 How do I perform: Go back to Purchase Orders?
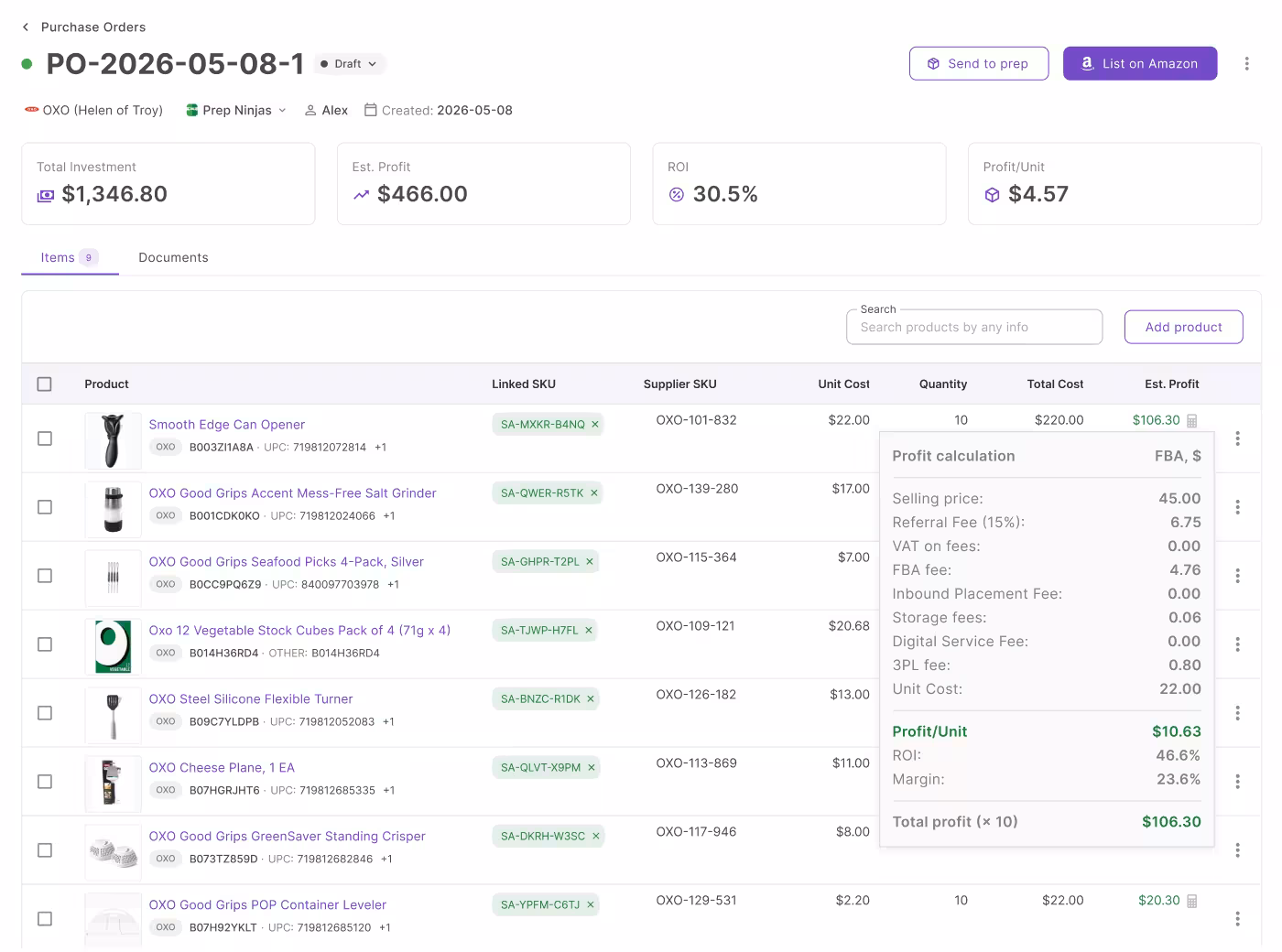pyautogui.click(x=83, y=27)
